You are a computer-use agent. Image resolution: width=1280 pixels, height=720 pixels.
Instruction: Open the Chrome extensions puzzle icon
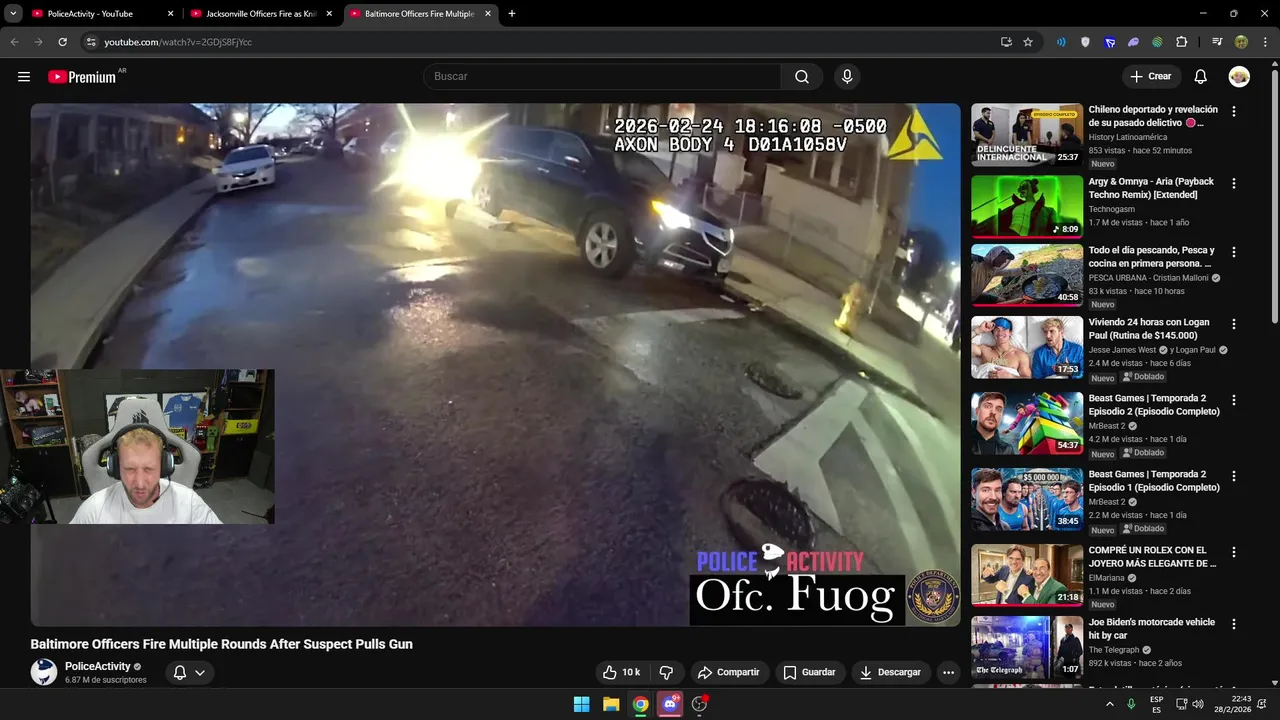tap(1182, 42)
